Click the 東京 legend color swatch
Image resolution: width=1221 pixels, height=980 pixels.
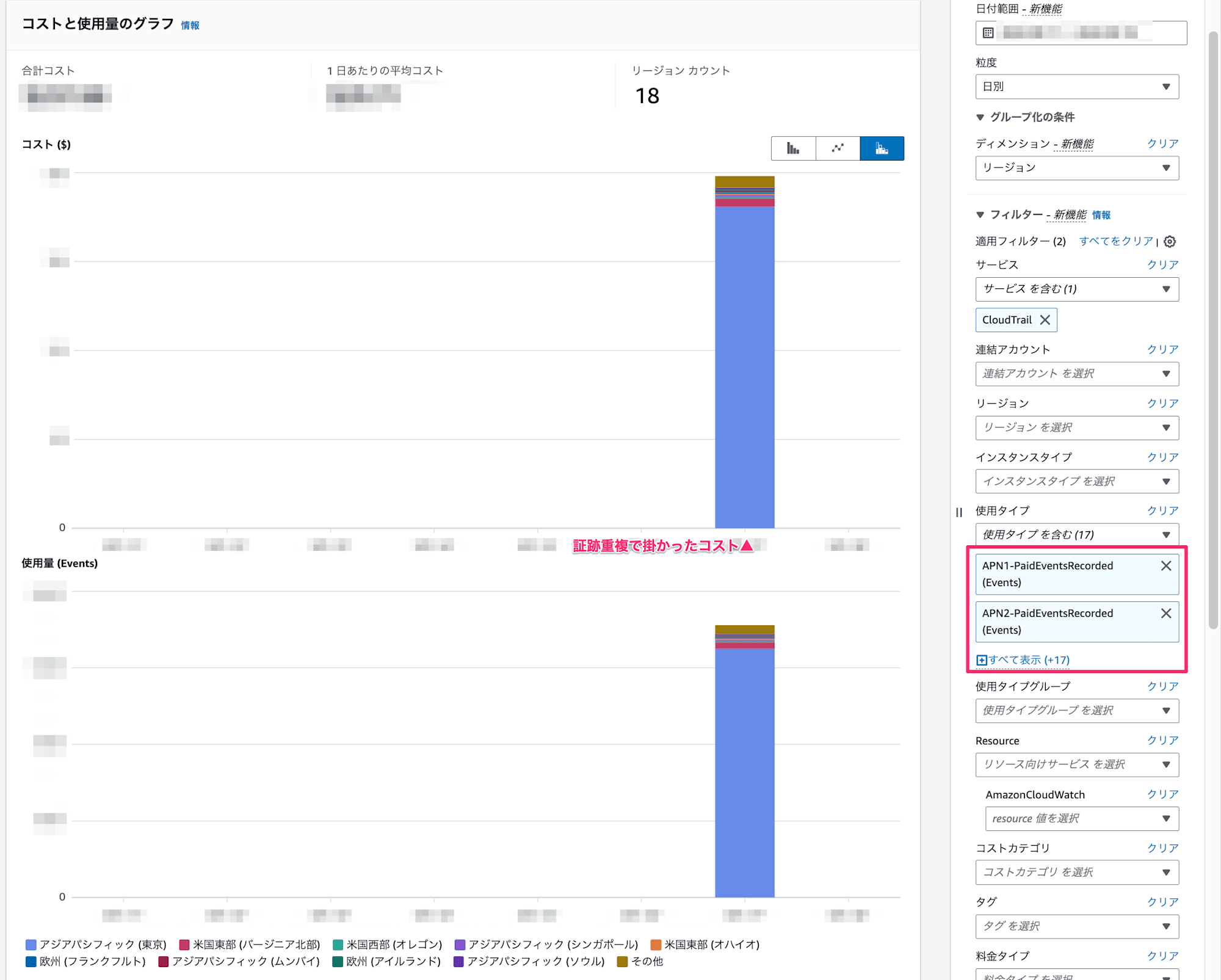coord(31,945)
